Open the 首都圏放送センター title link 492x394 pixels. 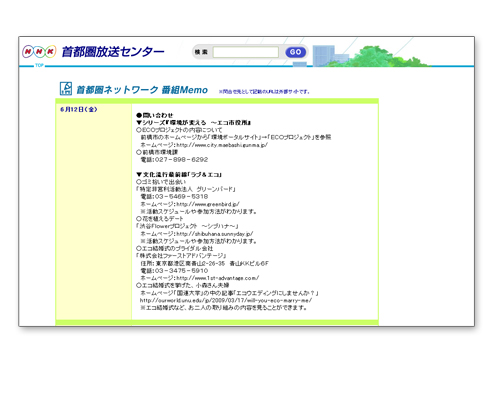click(x=113, y=52)
